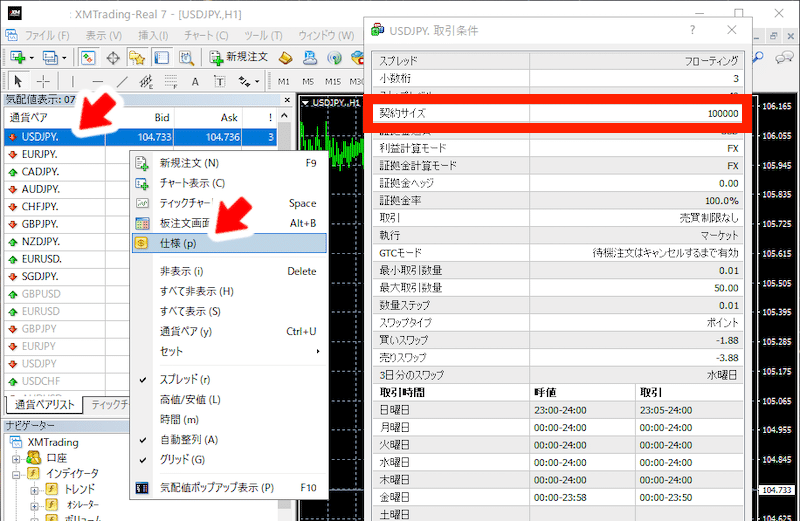
Task: Switch chart to M15 timeframe
Action: point(333,82)
